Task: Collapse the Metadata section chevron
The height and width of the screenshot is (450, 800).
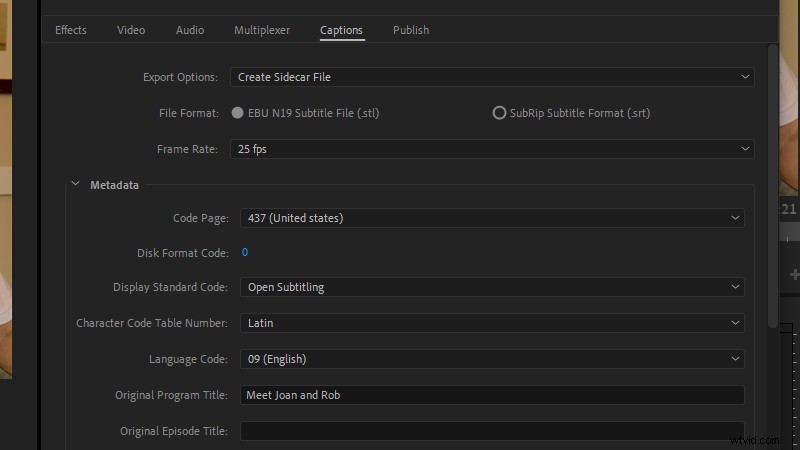Action: [x=75, y=184]
